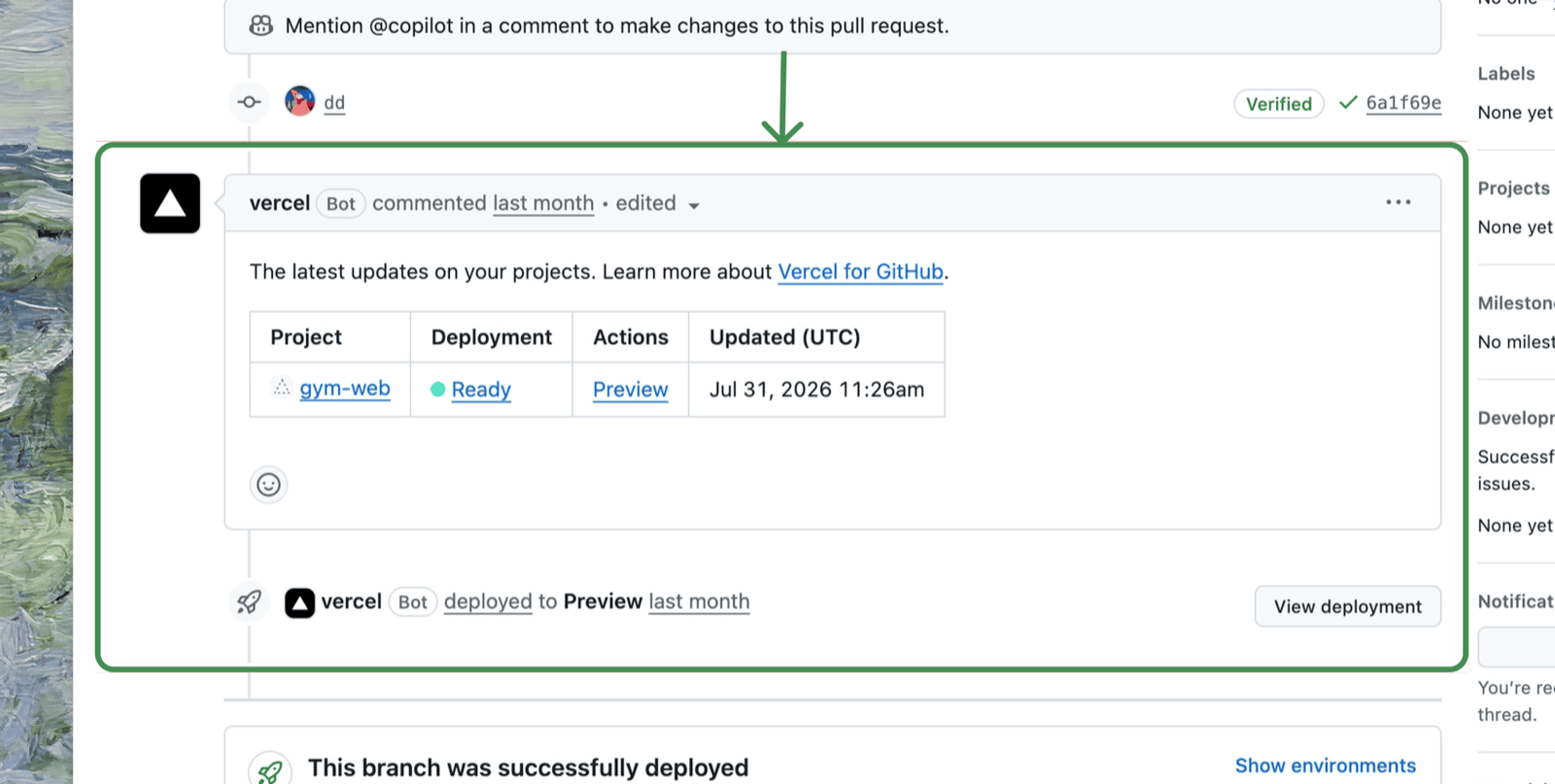Click the View deployment button
Viewport: 1555px width, 784px height.
1348,606
